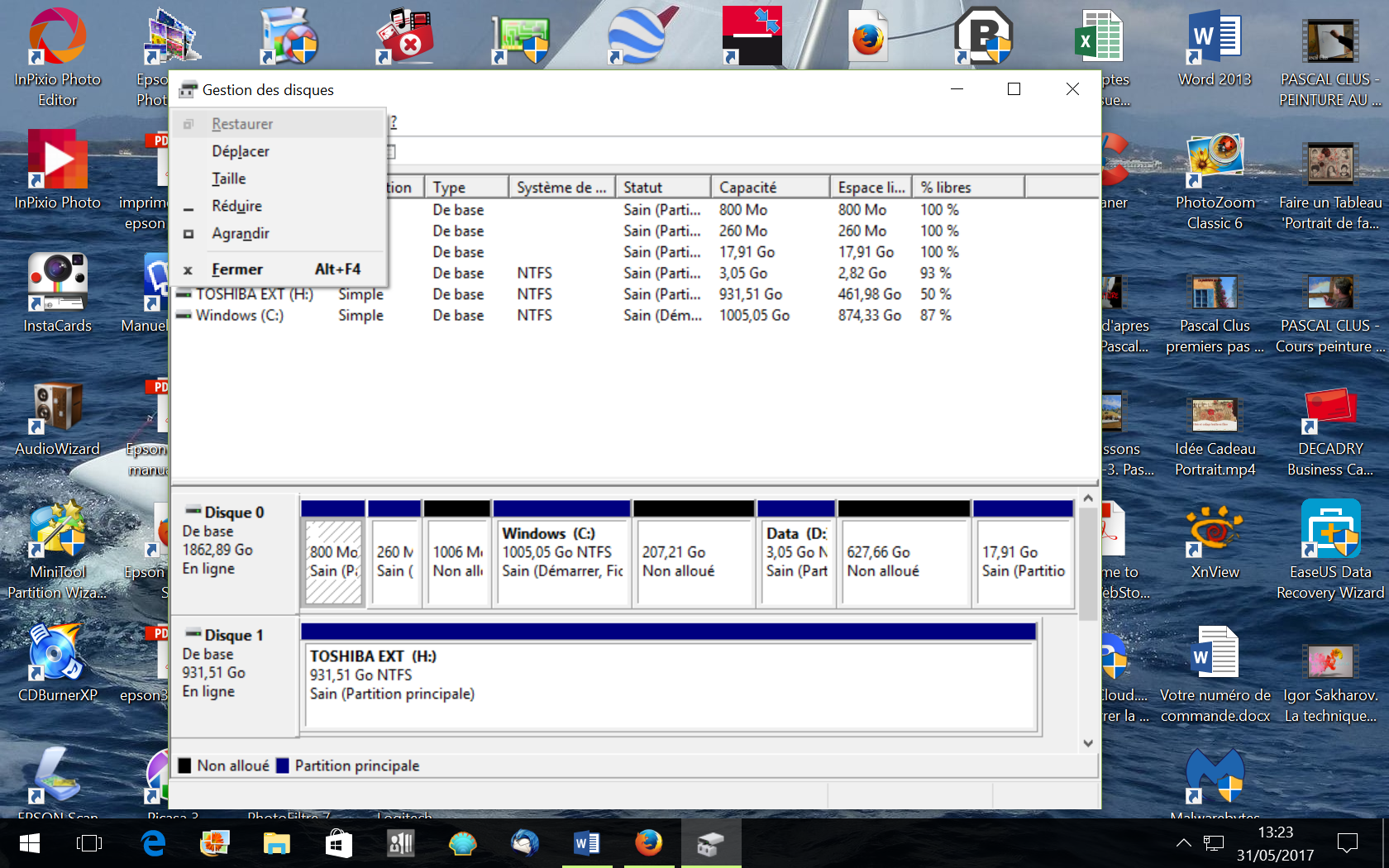Open the XnView desktop shortcut
This screenshot has height=868, width=1389.
pos(1215,541)
